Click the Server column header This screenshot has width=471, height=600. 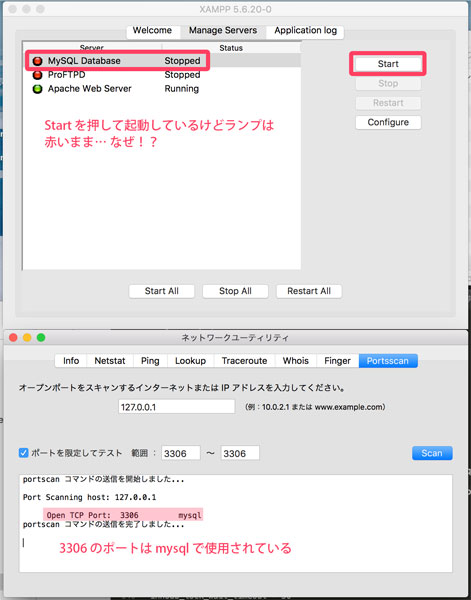(92, 48)
